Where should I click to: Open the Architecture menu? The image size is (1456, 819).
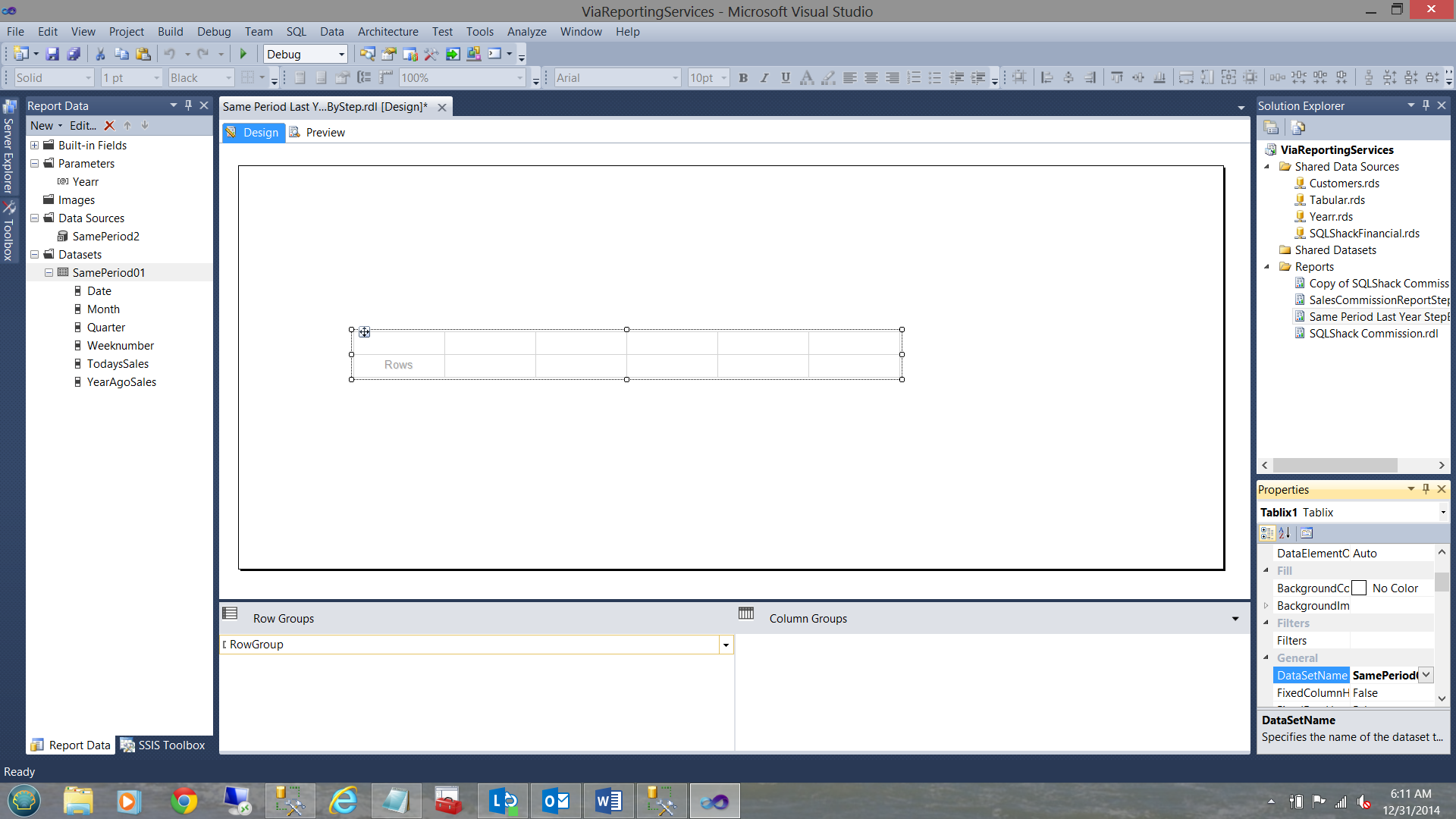click(388, 32)
